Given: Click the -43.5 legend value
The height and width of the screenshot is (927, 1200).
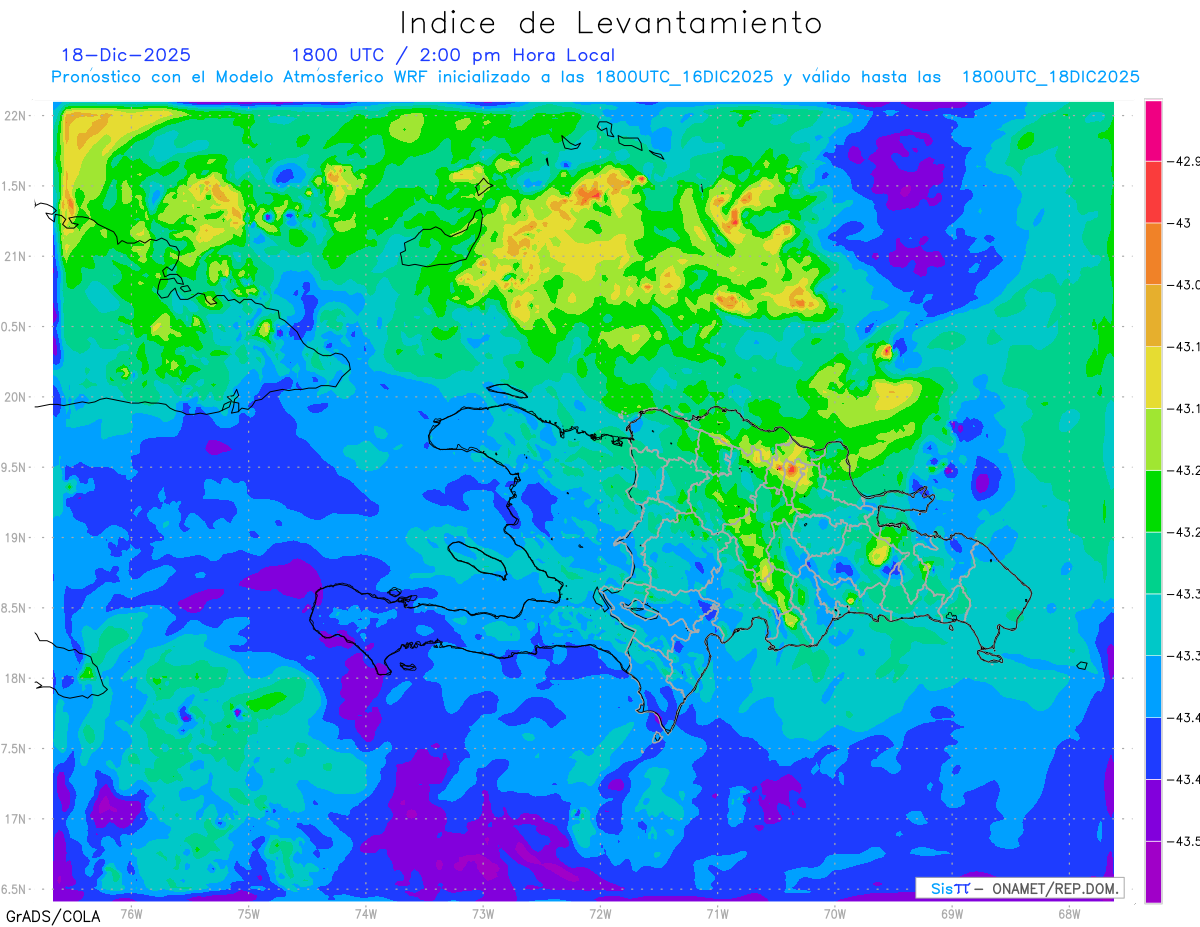Looking at the screenshot, I should pos(1185,841).
